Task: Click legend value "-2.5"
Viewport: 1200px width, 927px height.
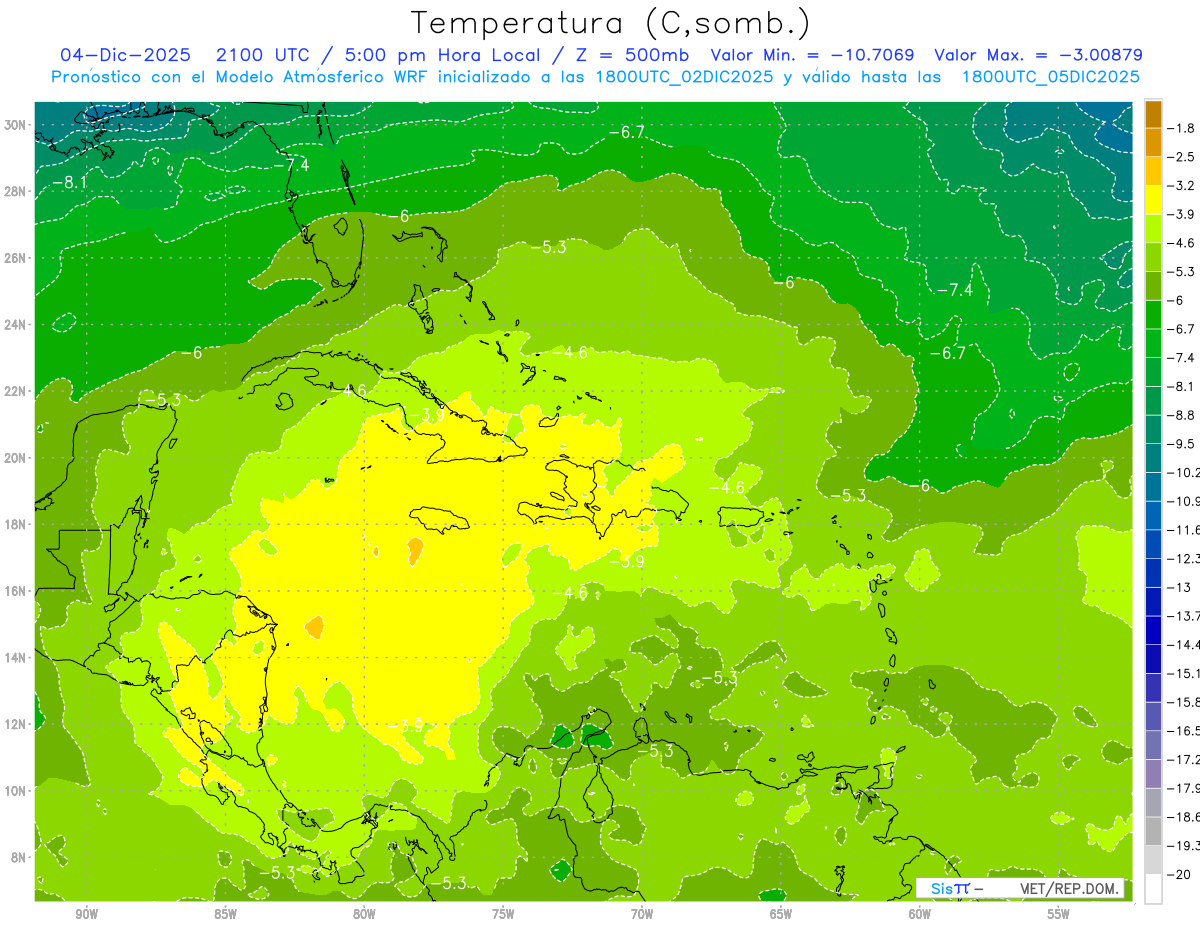Action: pos(1182,157)
